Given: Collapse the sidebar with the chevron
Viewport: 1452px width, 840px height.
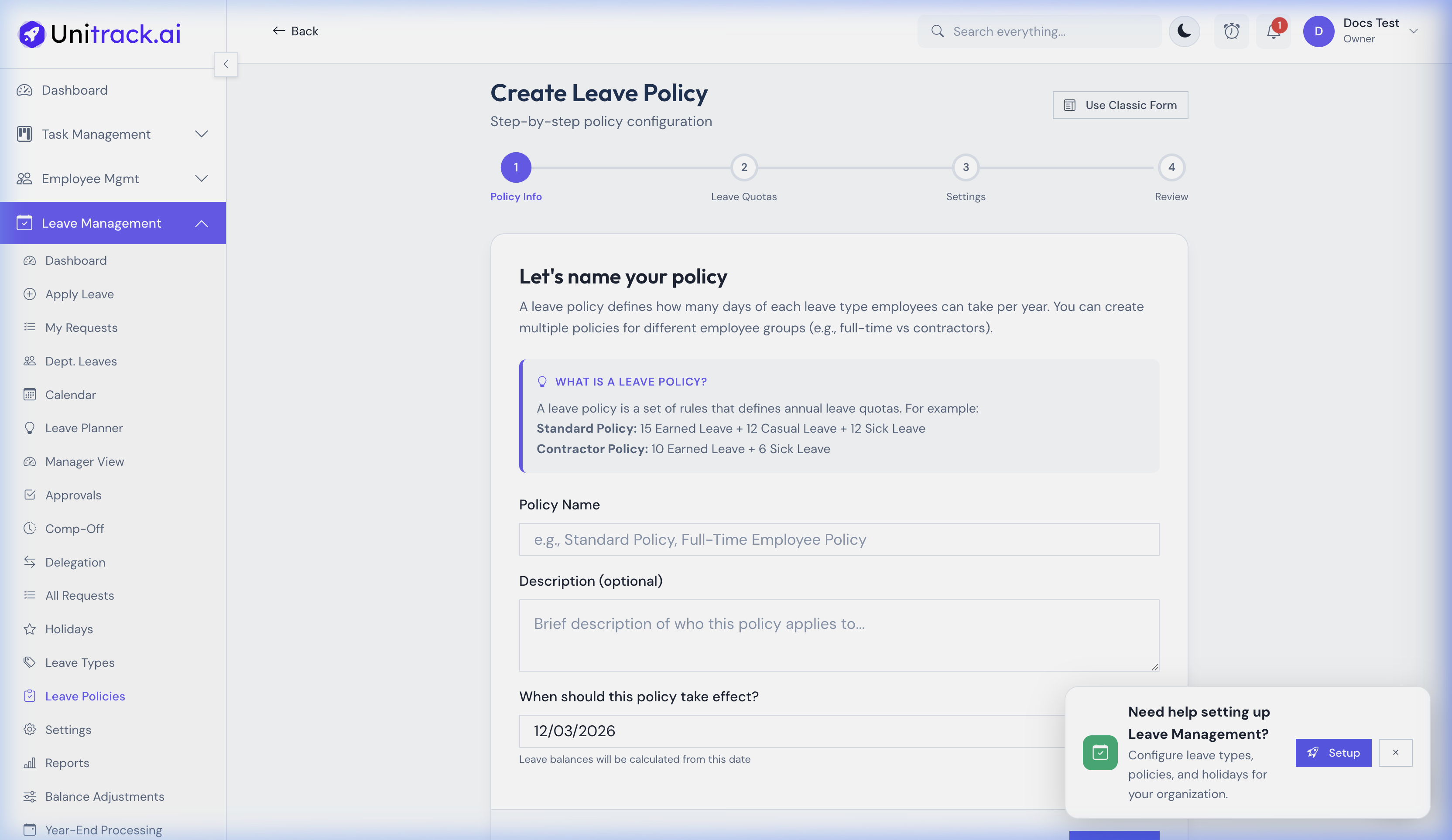Looking at the screenshot, I should [226, 64].
